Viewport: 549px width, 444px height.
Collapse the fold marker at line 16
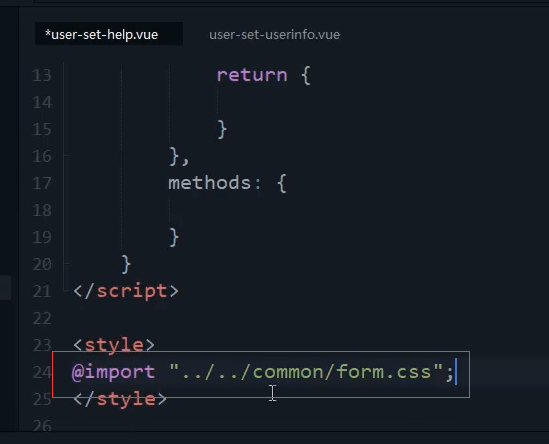point(66,155)
